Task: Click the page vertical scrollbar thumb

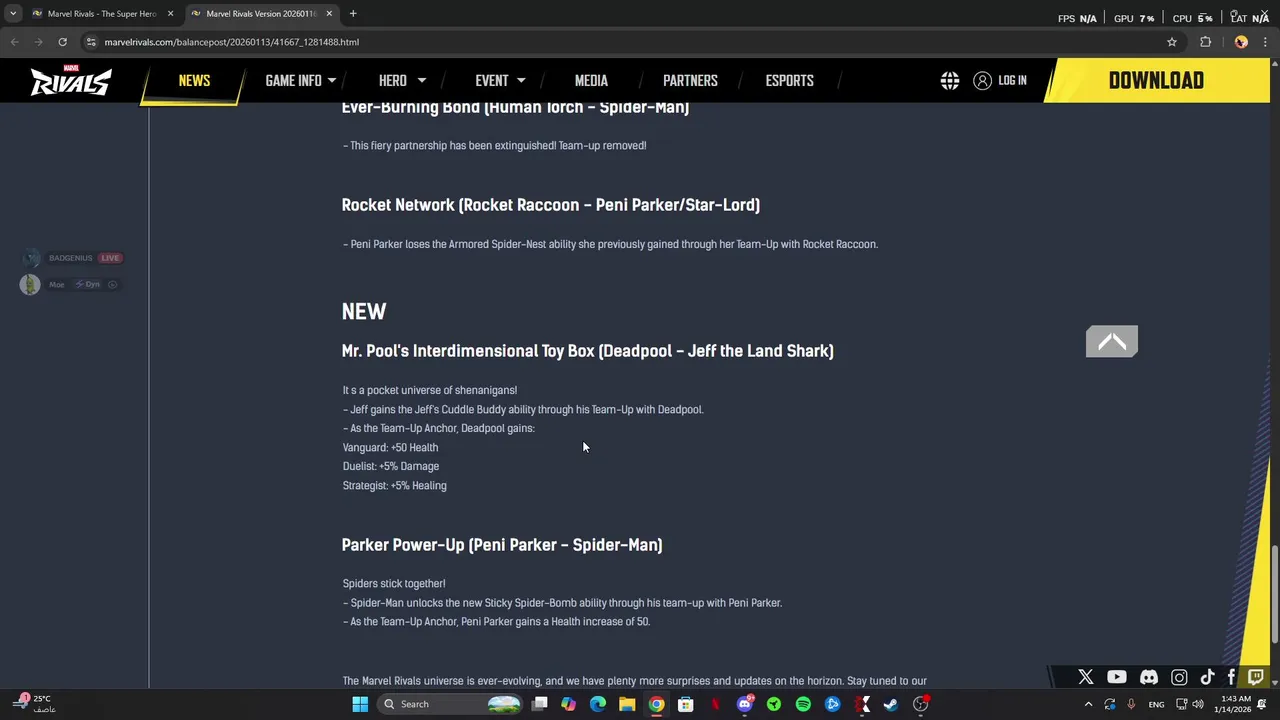Action: 1274,594
